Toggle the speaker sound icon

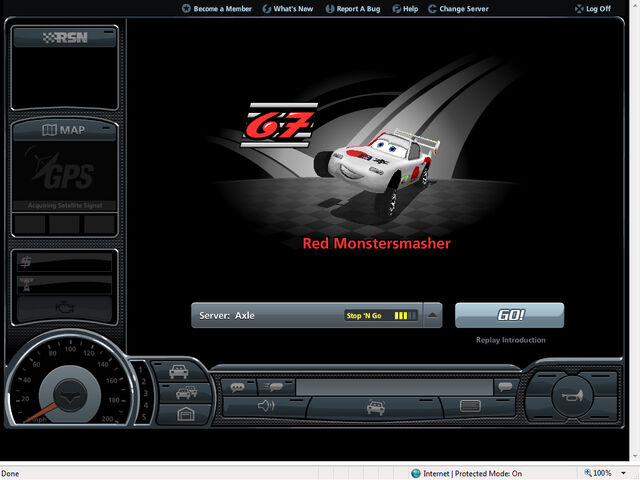266,406
